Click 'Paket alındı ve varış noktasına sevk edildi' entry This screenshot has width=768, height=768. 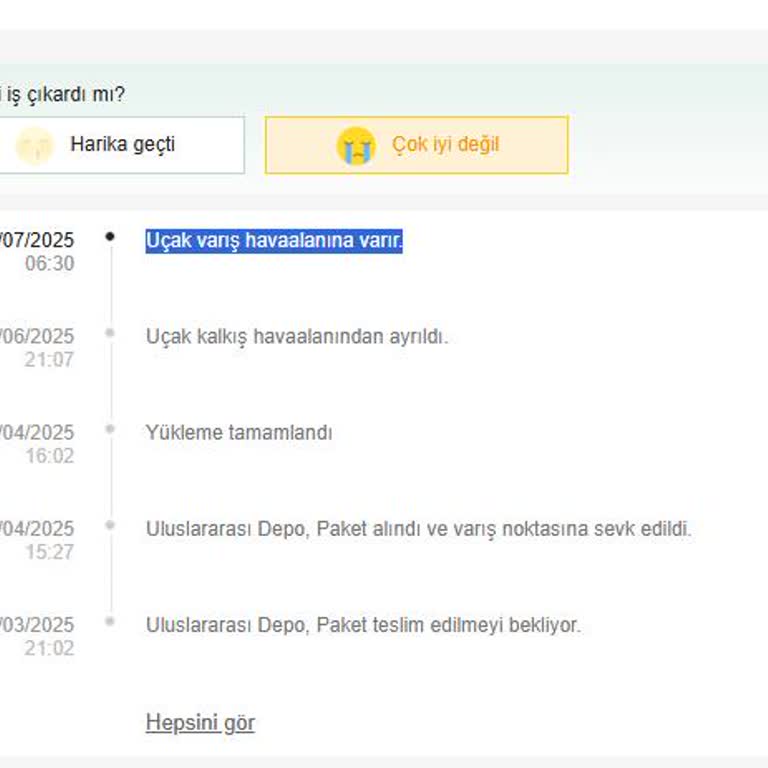point(419,529)
